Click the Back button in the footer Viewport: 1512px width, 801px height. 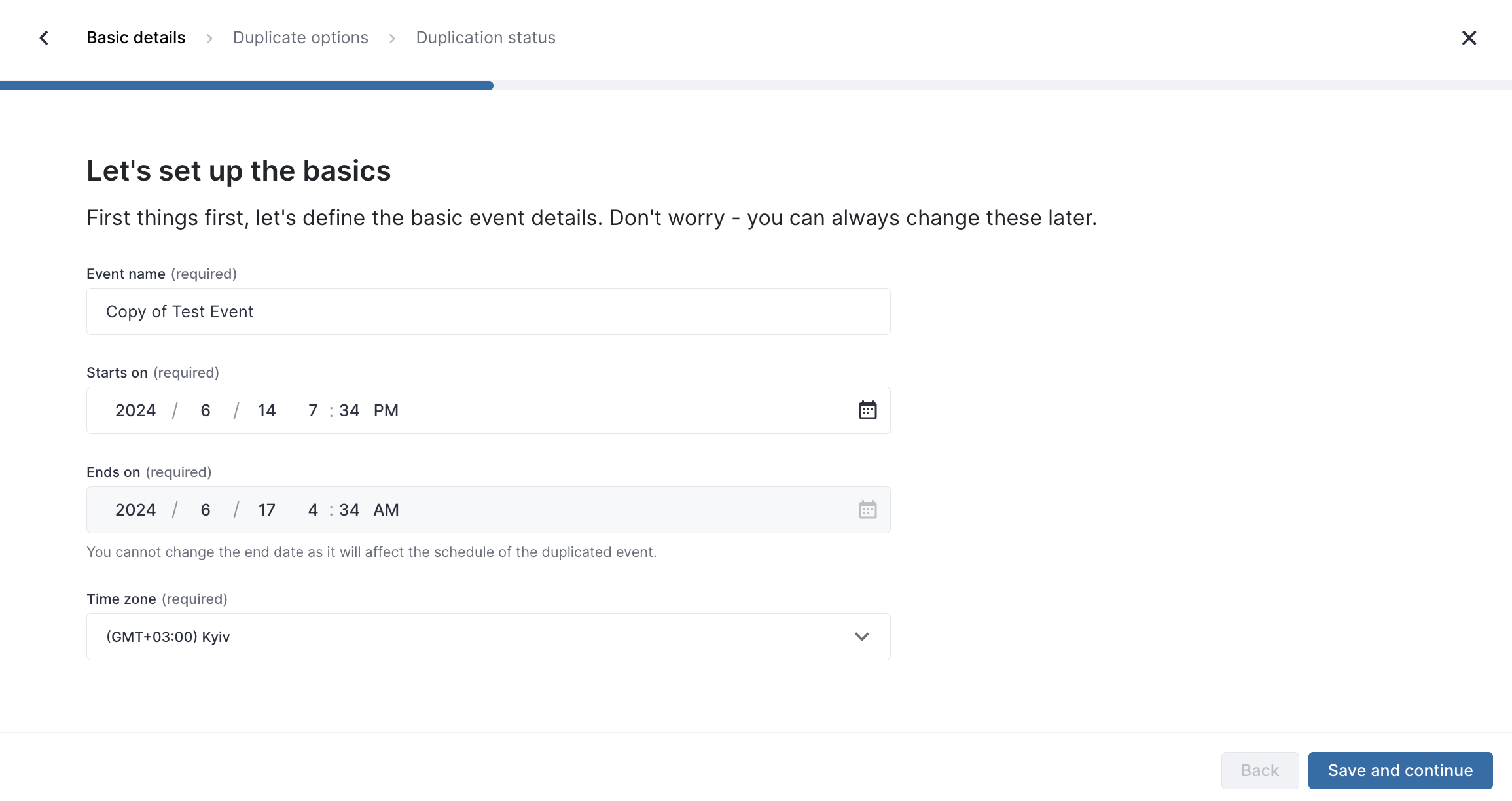pos(1260,770)
